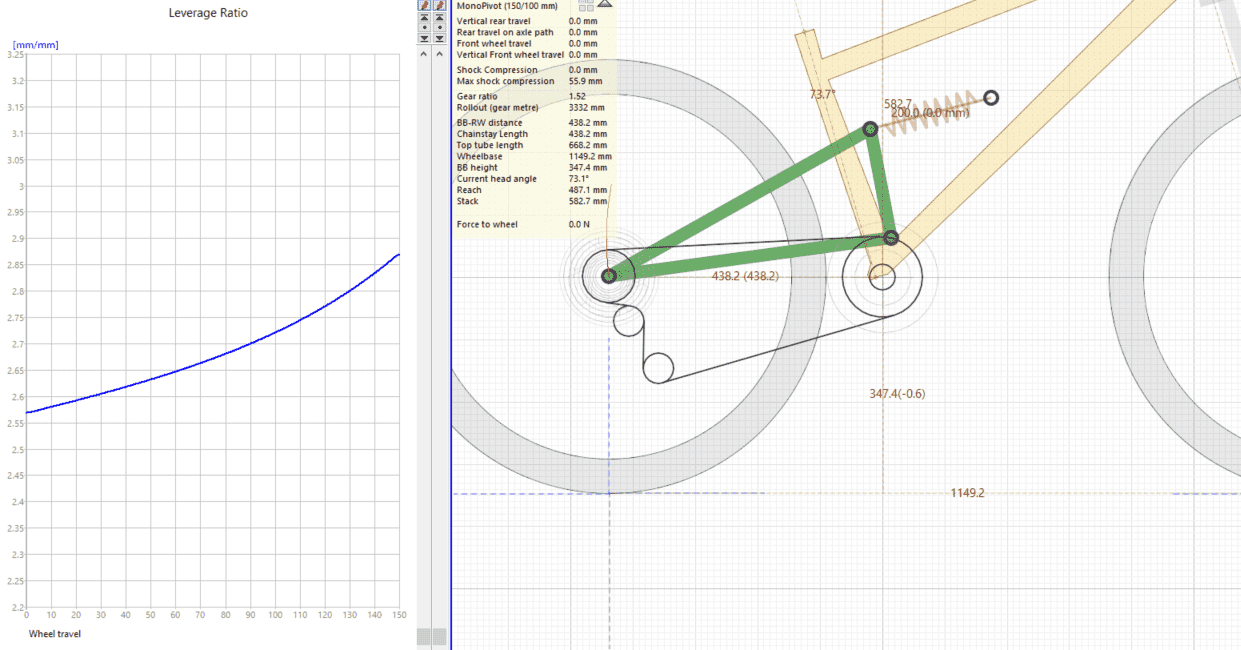Viewport: 1241px width, 650px height.
Task: Click the left center dot button
Action: coord(424,27)
